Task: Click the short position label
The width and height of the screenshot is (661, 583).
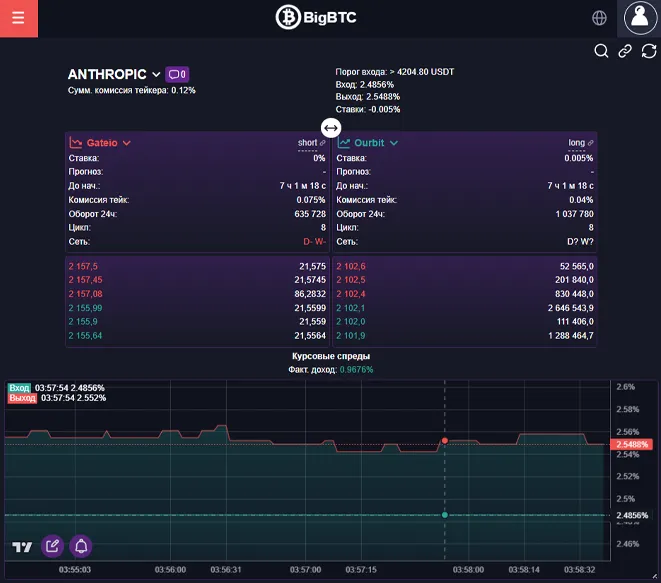Action: pos(307,142)
